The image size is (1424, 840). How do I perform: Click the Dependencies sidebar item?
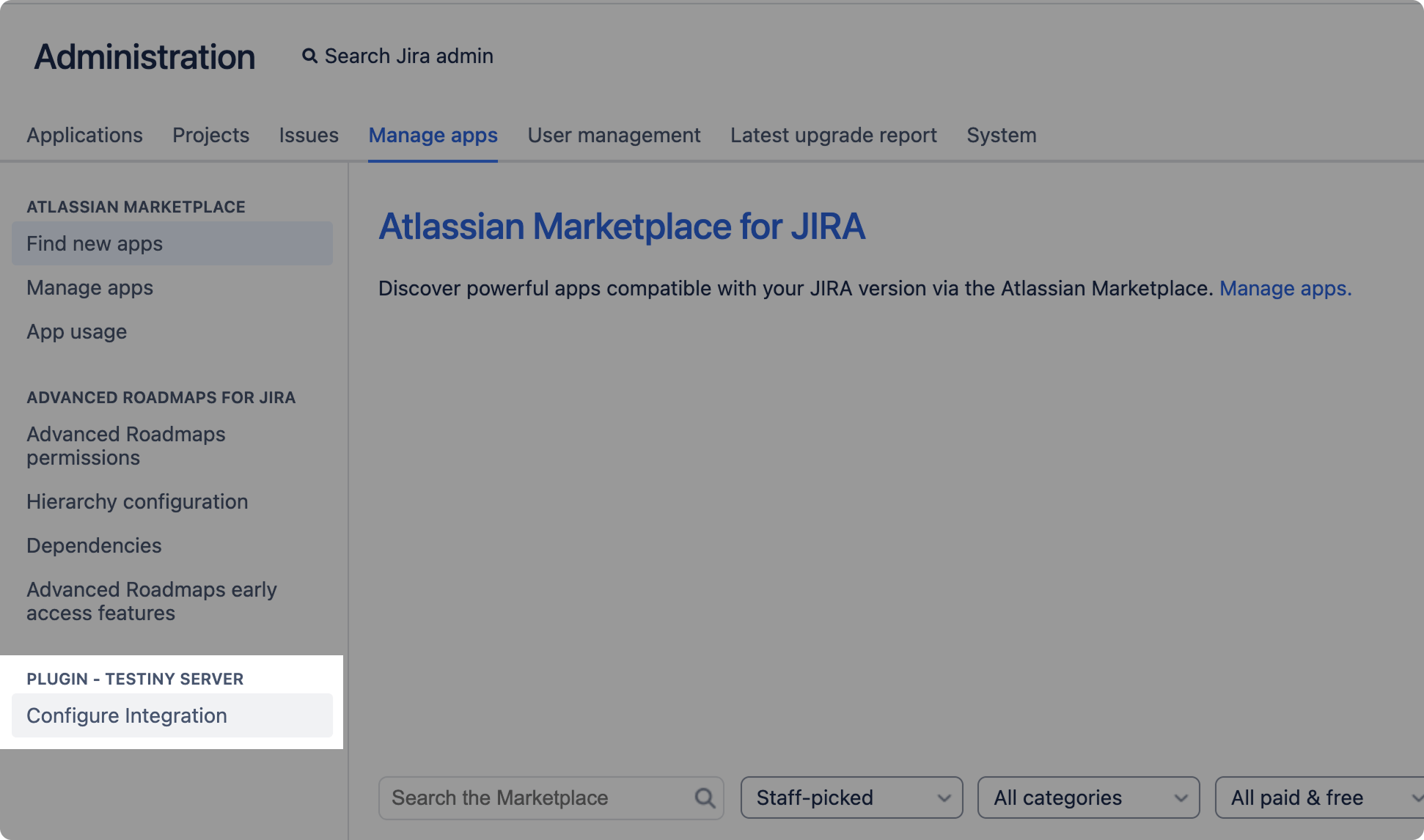pyautogui.click(x=94, y=545)
